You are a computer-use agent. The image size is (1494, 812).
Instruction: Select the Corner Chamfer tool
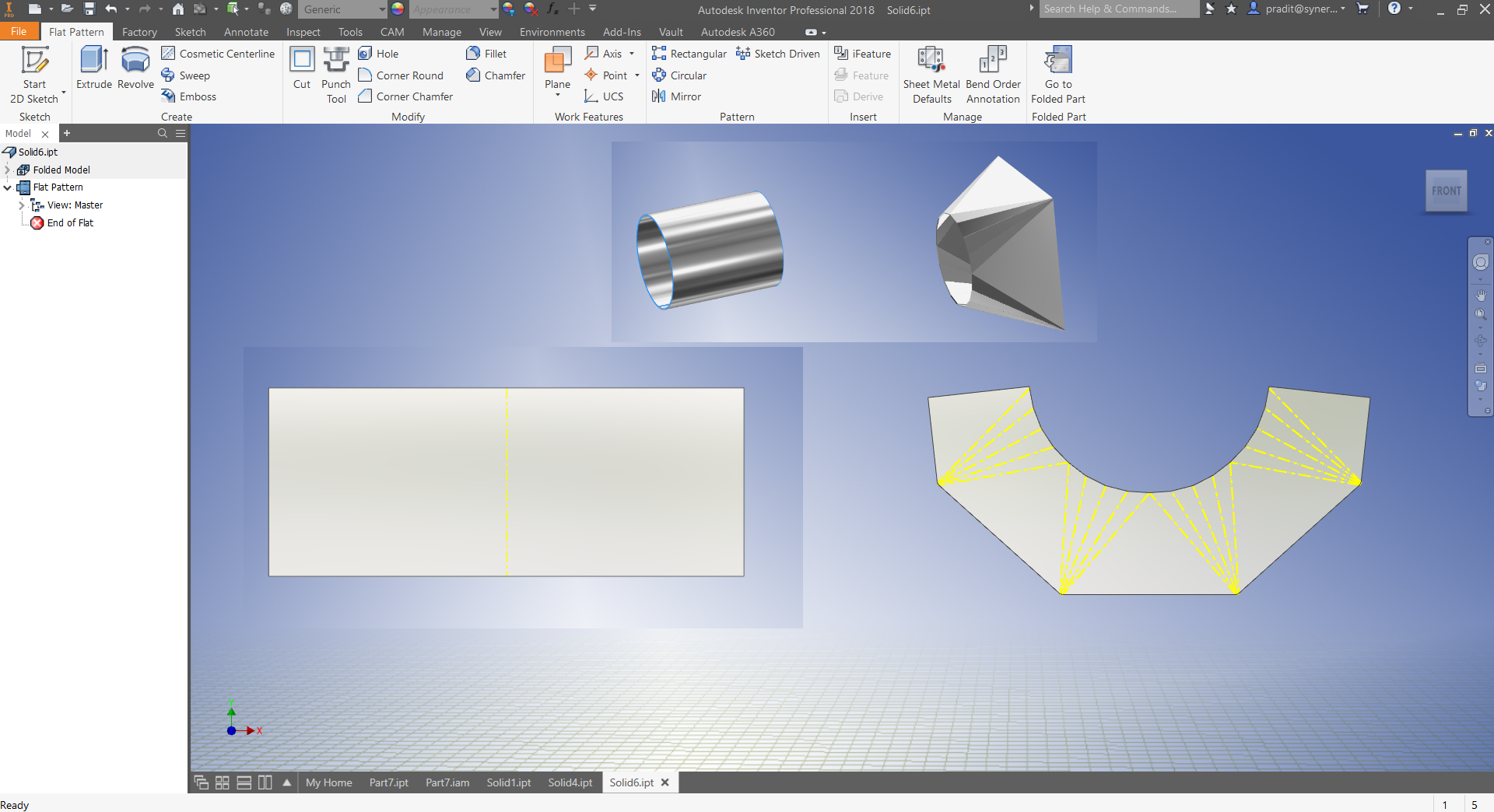[405, 96]
